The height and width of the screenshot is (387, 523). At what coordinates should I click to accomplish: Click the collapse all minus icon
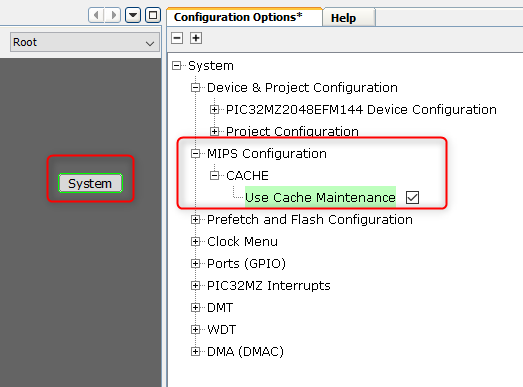tap(177, 38)
